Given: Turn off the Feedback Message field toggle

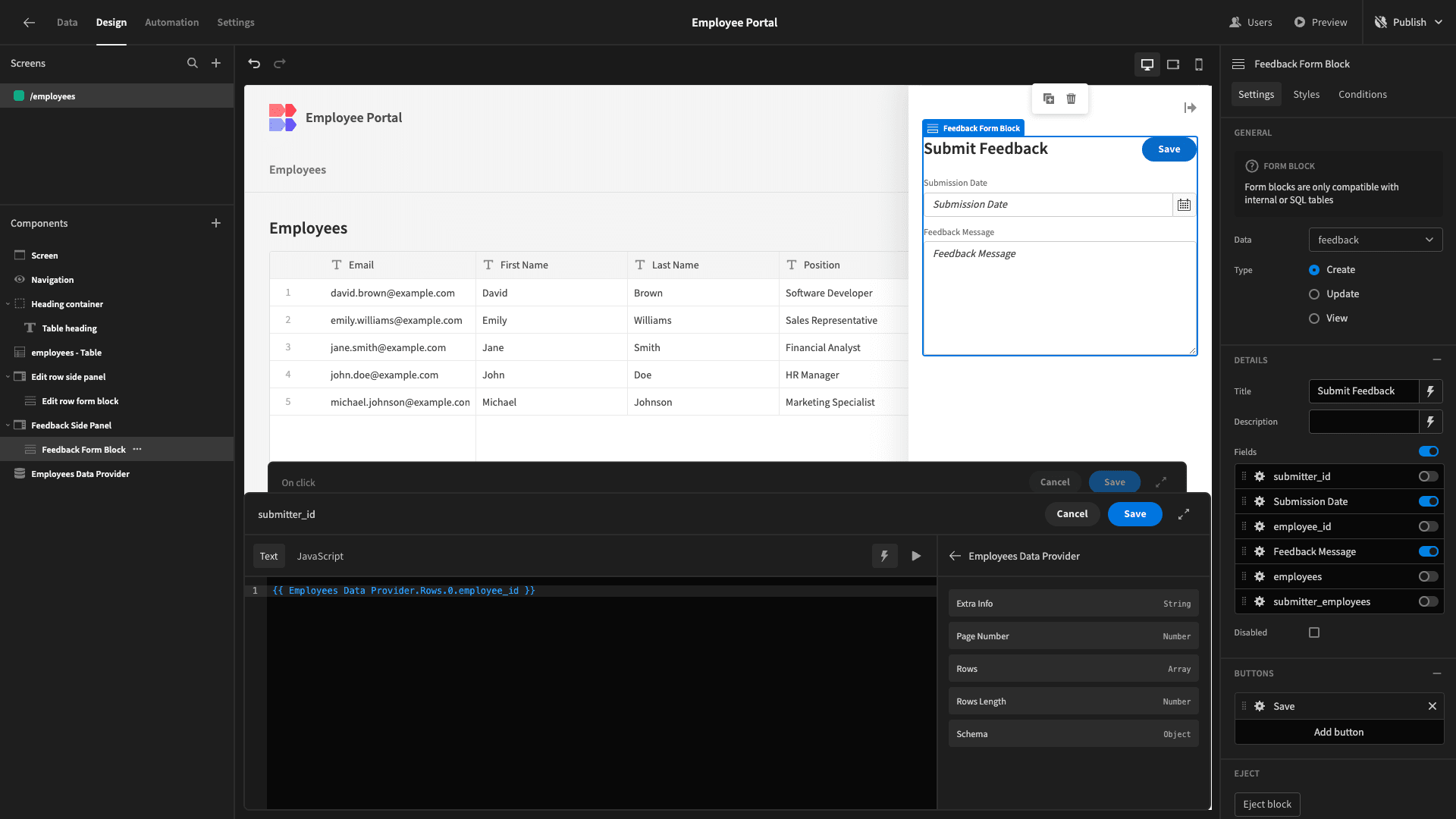Looking at the screenshot, I should [1429, 551].
